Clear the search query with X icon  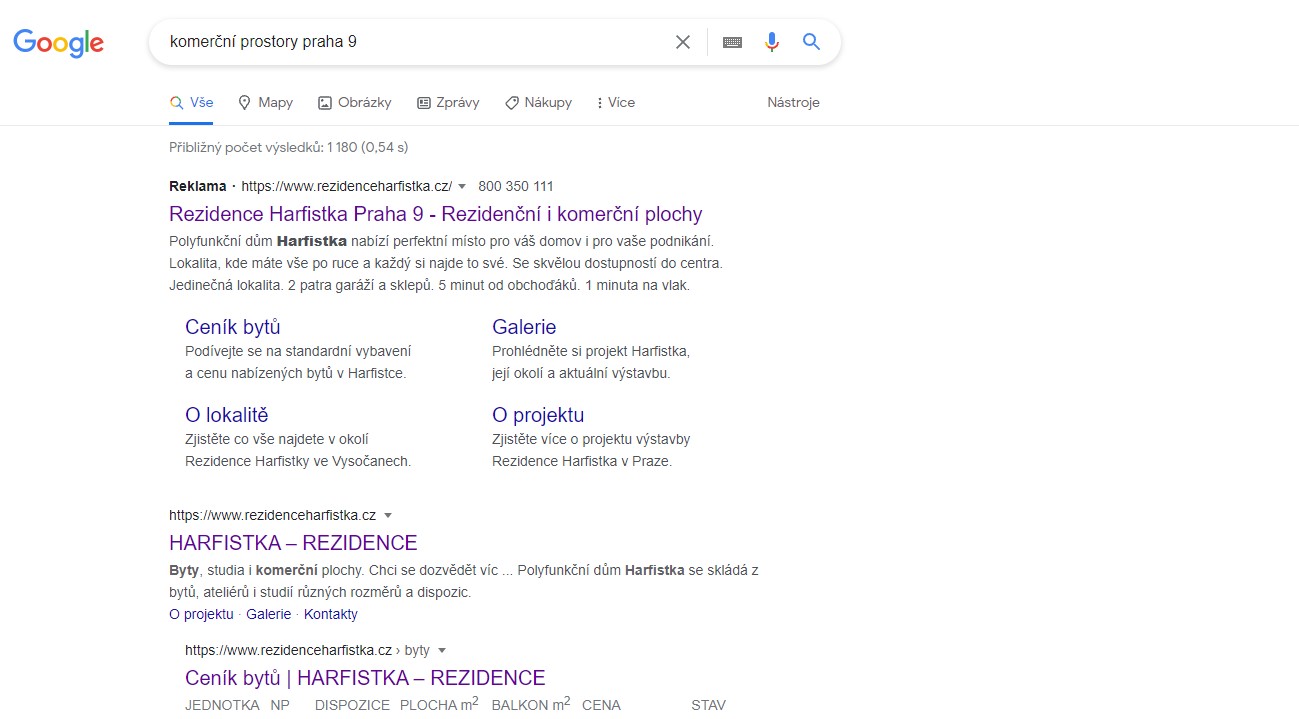683,42
